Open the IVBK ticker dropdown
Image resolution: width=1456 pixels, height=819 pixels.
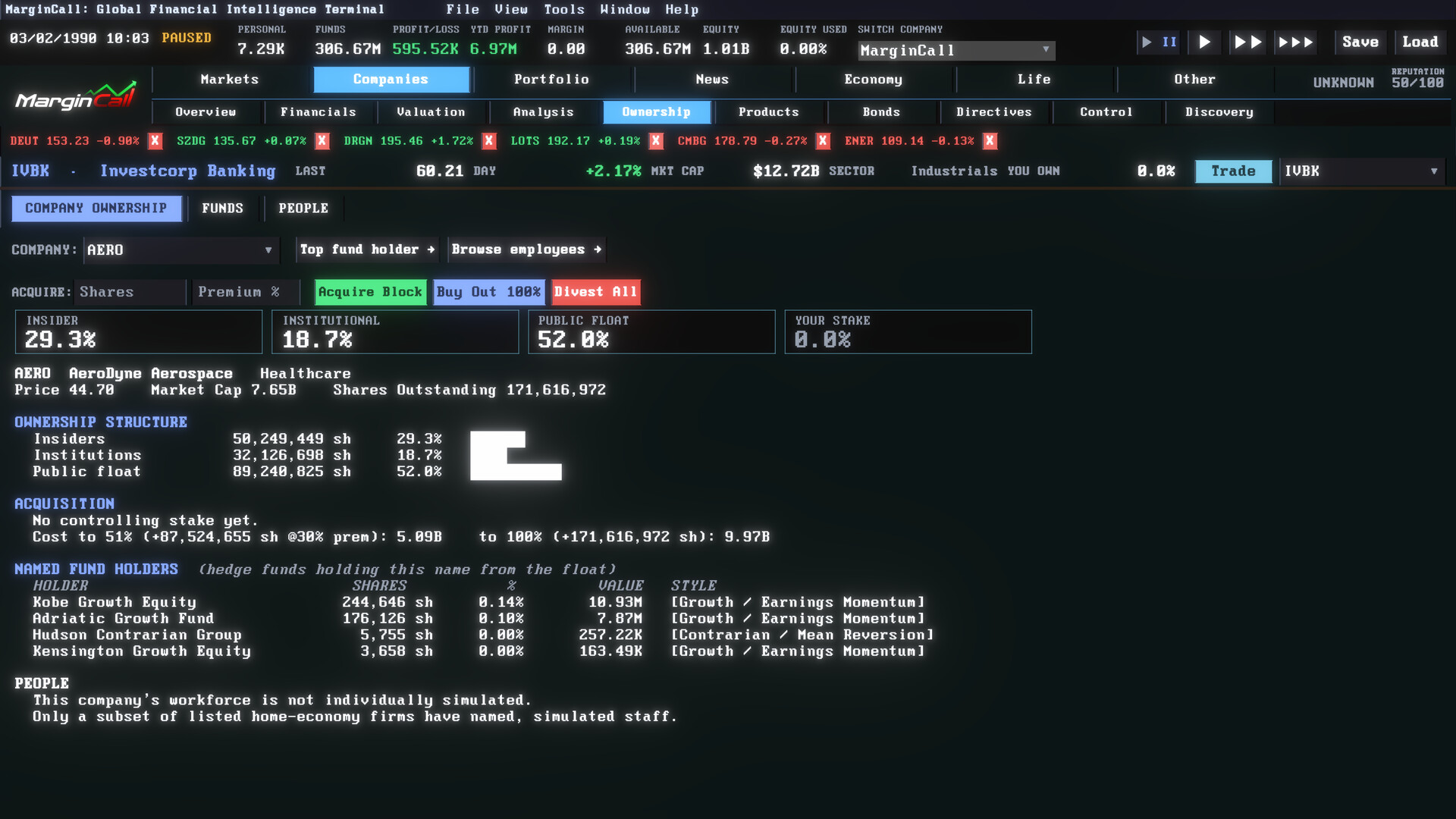pyautogui.click(x=1362, y=171)
